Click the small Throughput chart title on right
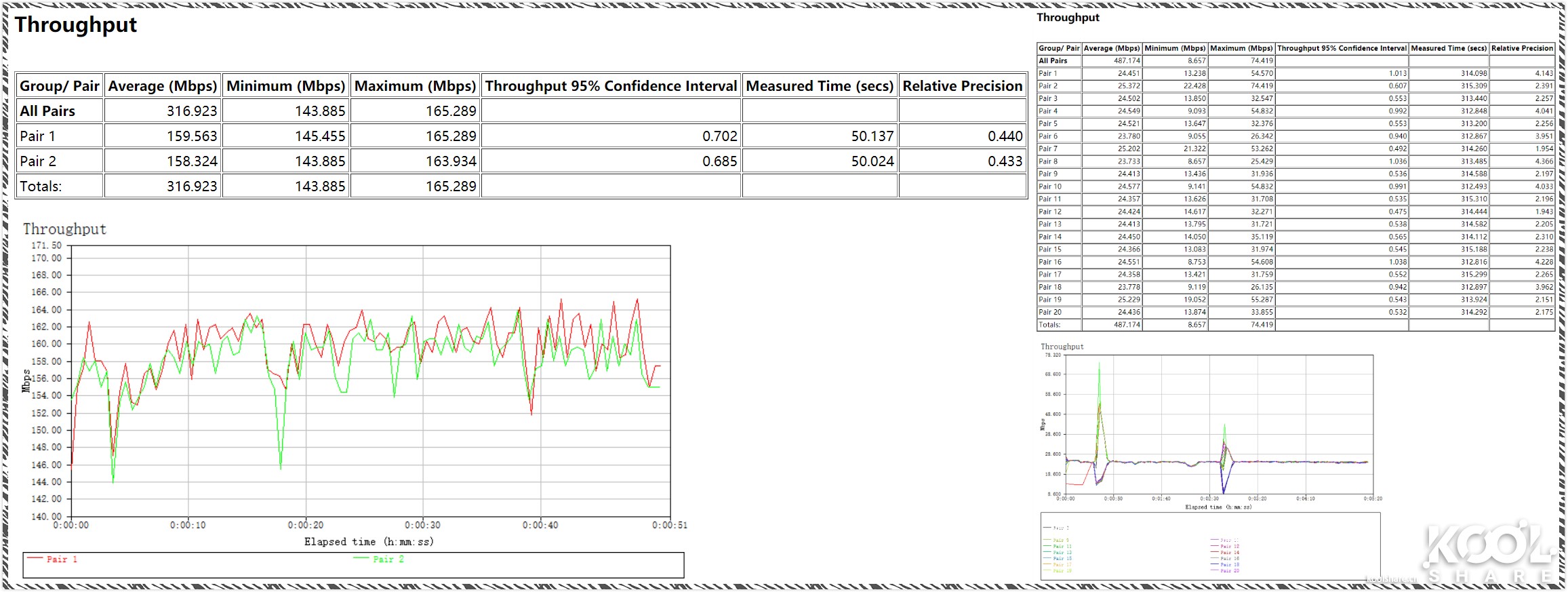Screen dimensions: 1568x592 coord(1062,347)
